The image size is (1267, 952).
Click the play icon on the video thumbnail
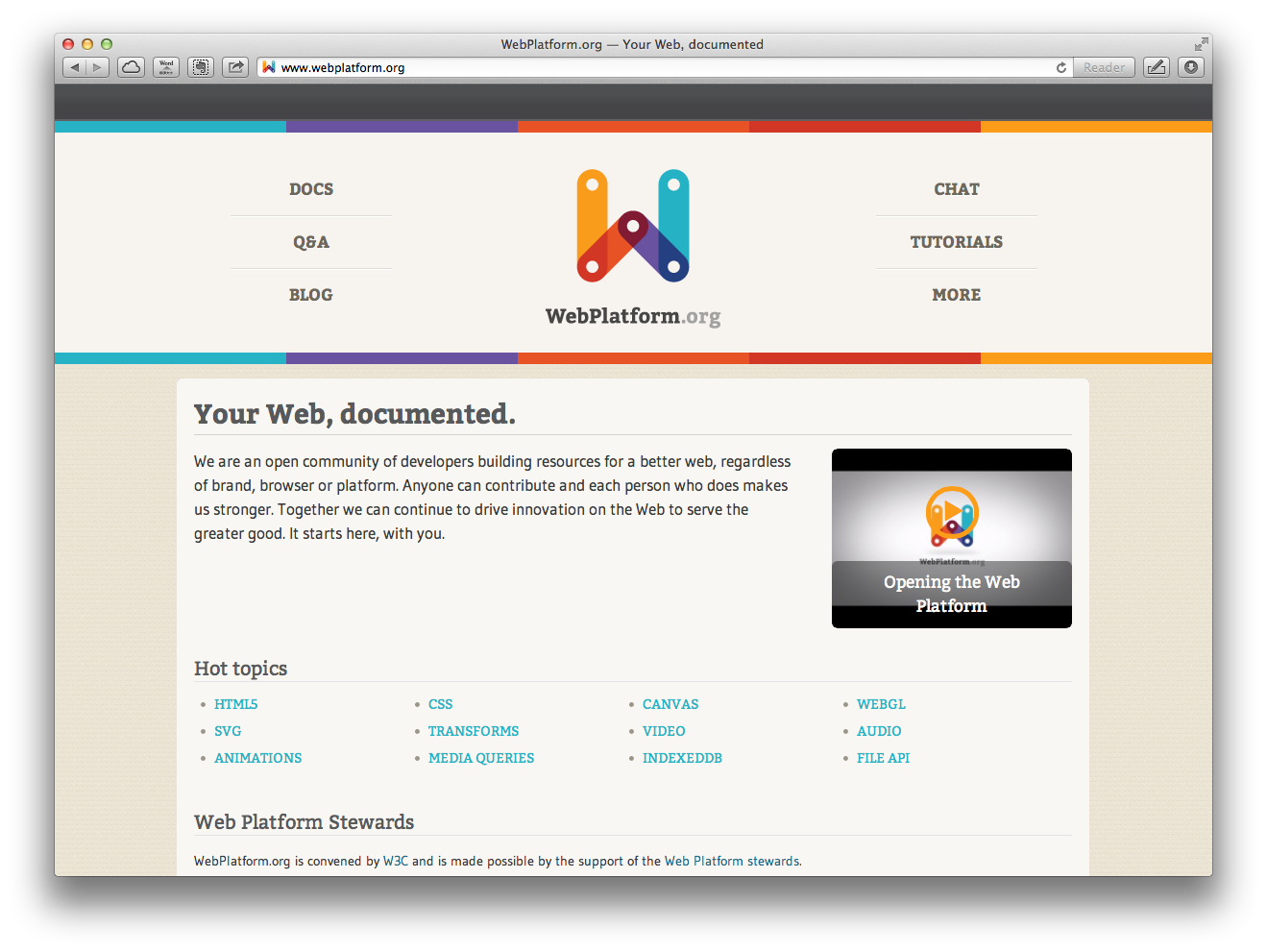[x=952, y=514]
